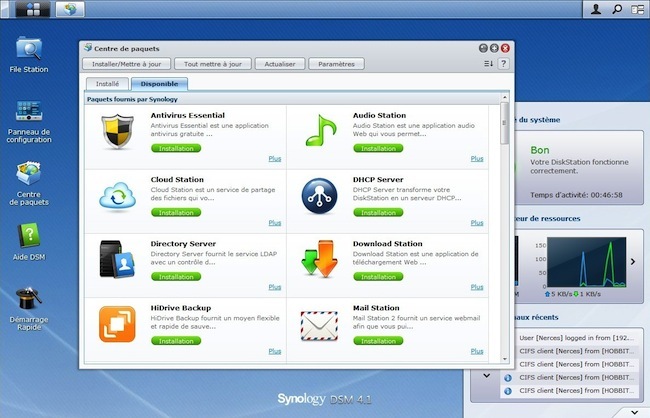Switch to the Installé tab
This screenshot has height=418, width=650.
(x=107, y=84)
